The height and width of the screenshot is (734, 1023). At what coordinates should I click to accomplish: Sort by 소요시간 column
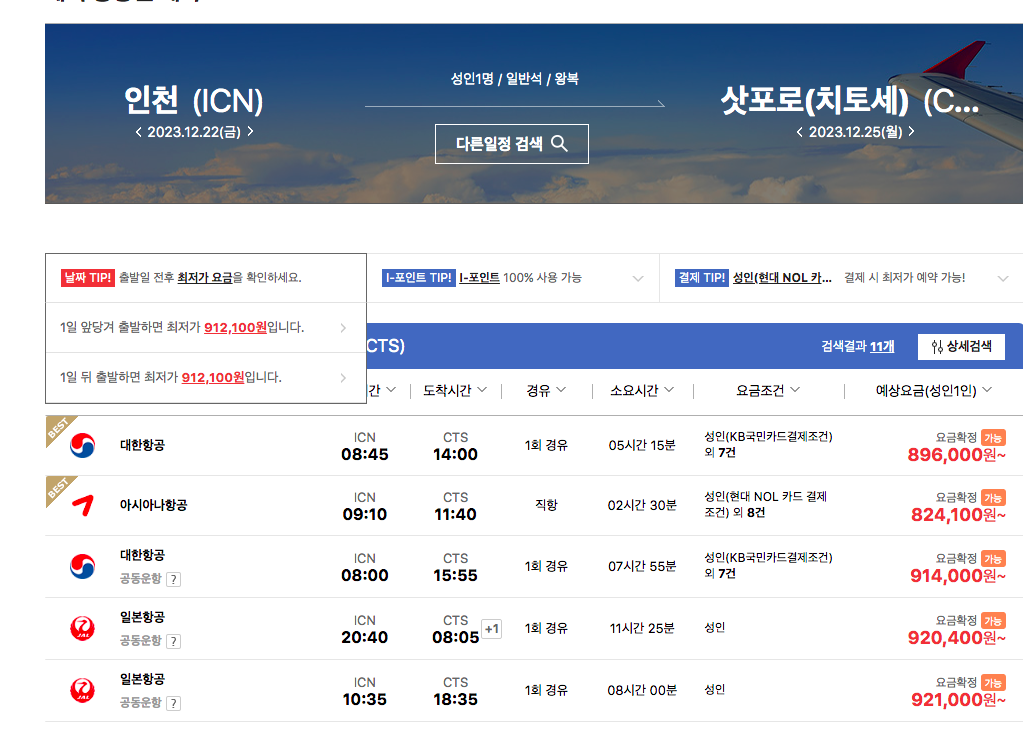point(642,390)
